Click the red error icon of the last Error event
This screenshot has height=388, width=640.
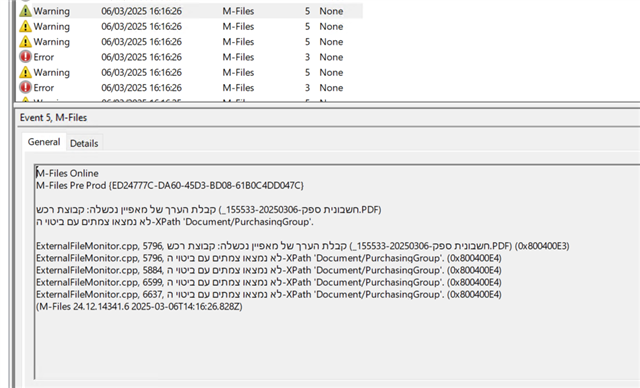(x=25, y=87)
